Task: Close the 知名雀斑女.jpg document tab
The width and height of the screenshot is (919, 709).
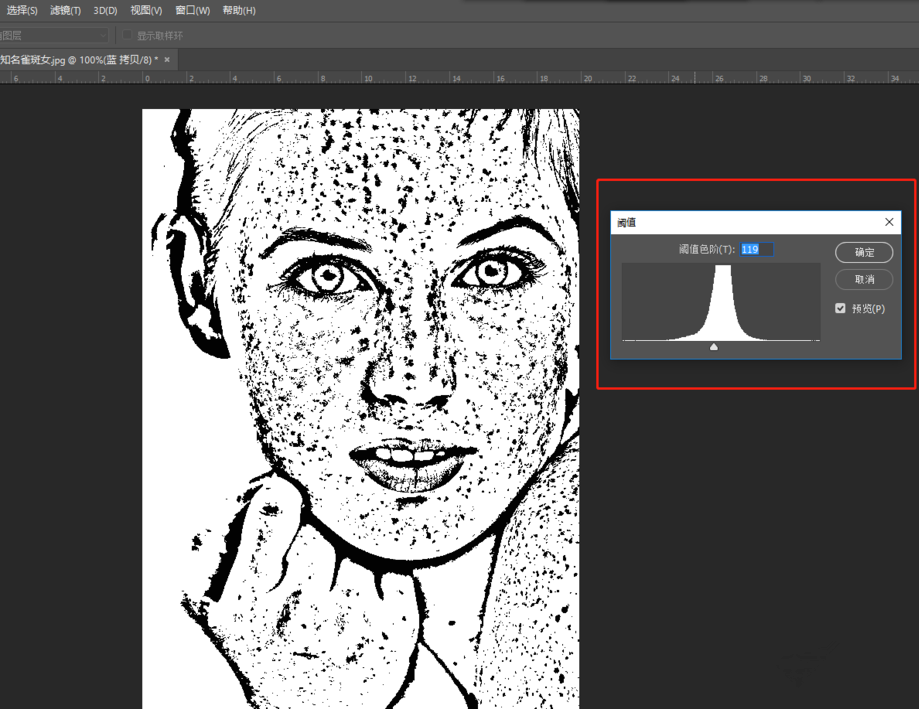Action: point(167,60)
